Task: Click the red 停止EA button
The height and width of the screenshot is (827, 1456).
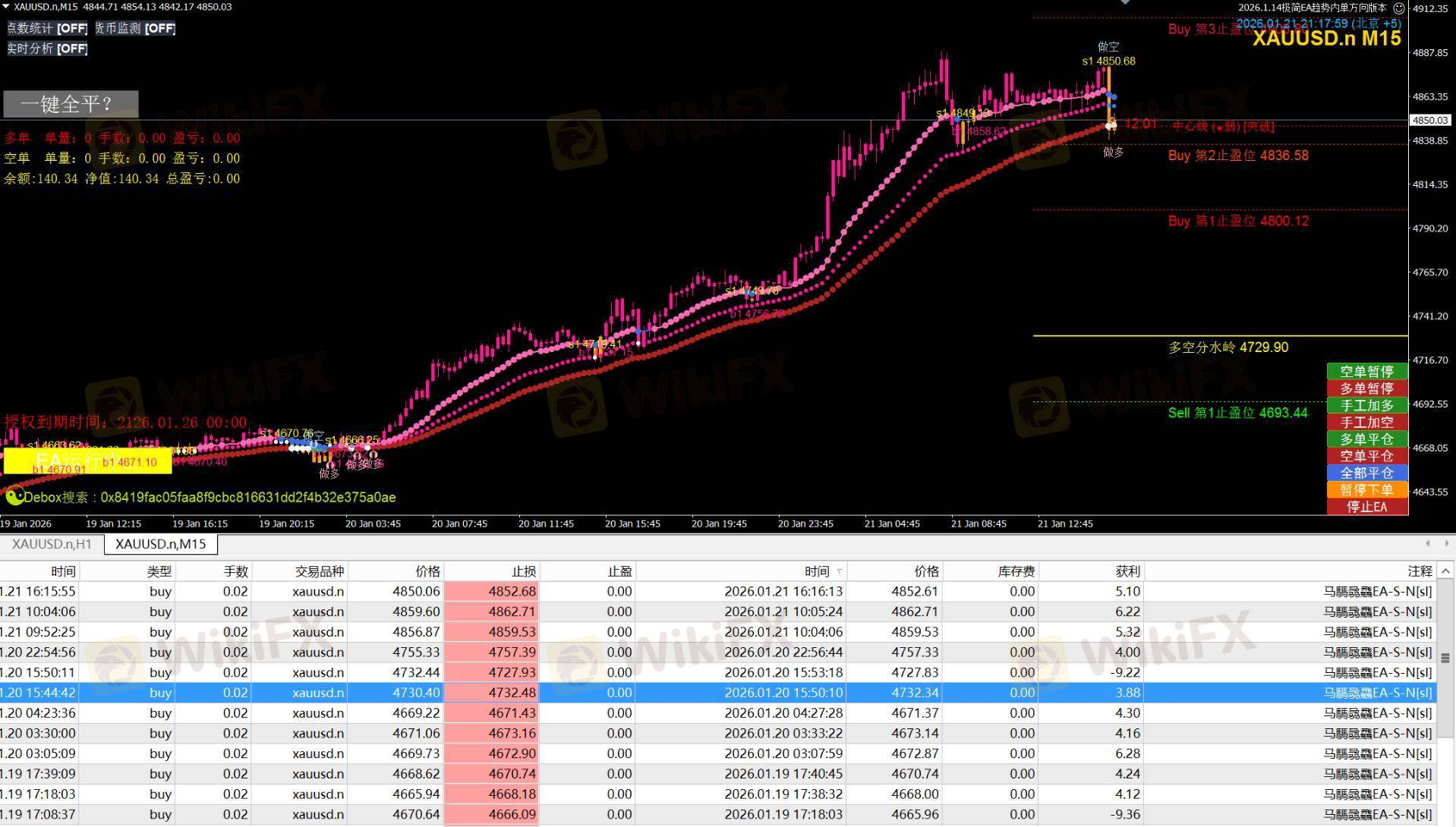Action: point(1366,507)
